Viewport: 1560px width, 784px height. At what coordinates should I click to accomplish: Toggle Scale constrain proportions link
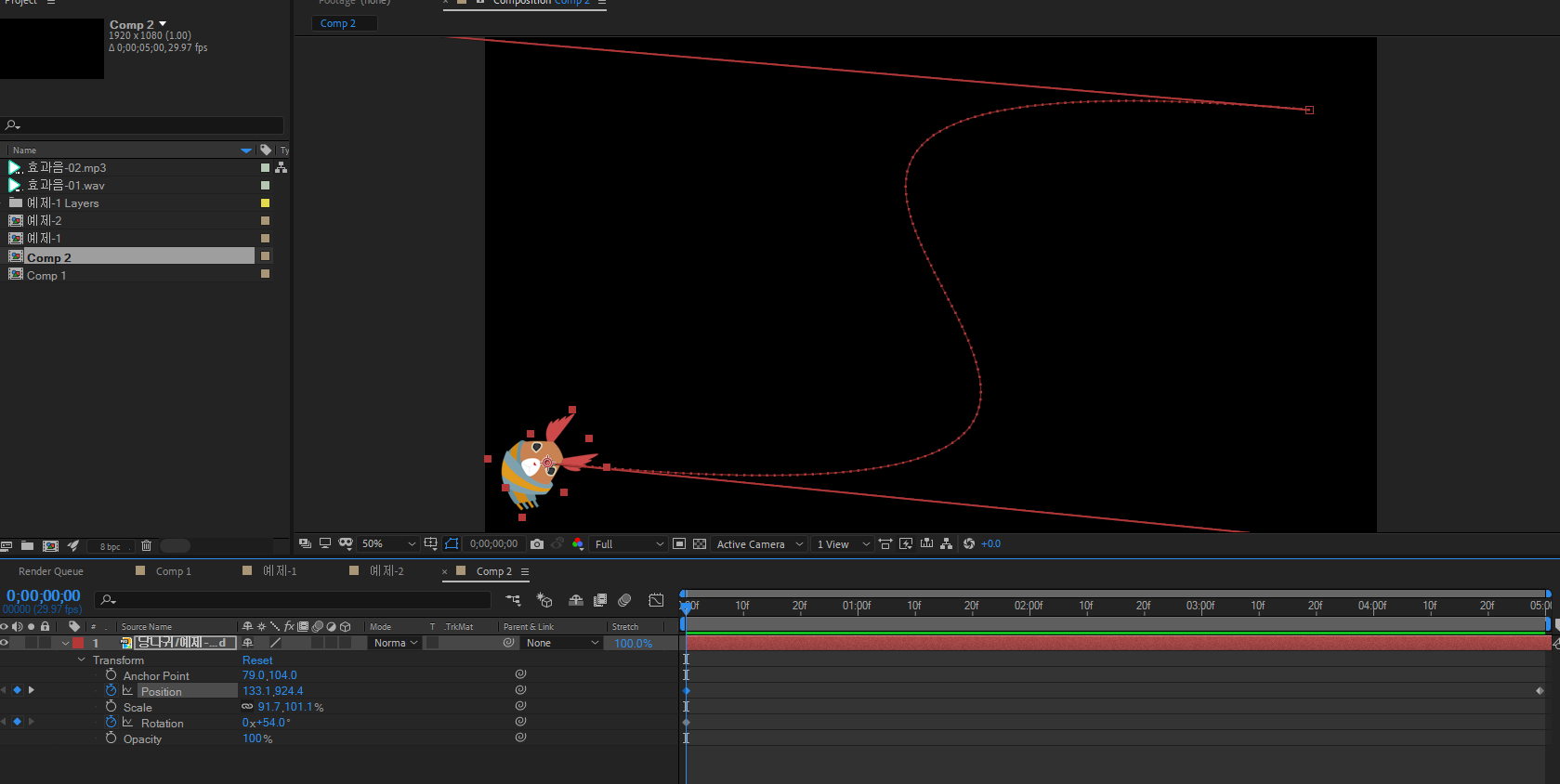247,707
